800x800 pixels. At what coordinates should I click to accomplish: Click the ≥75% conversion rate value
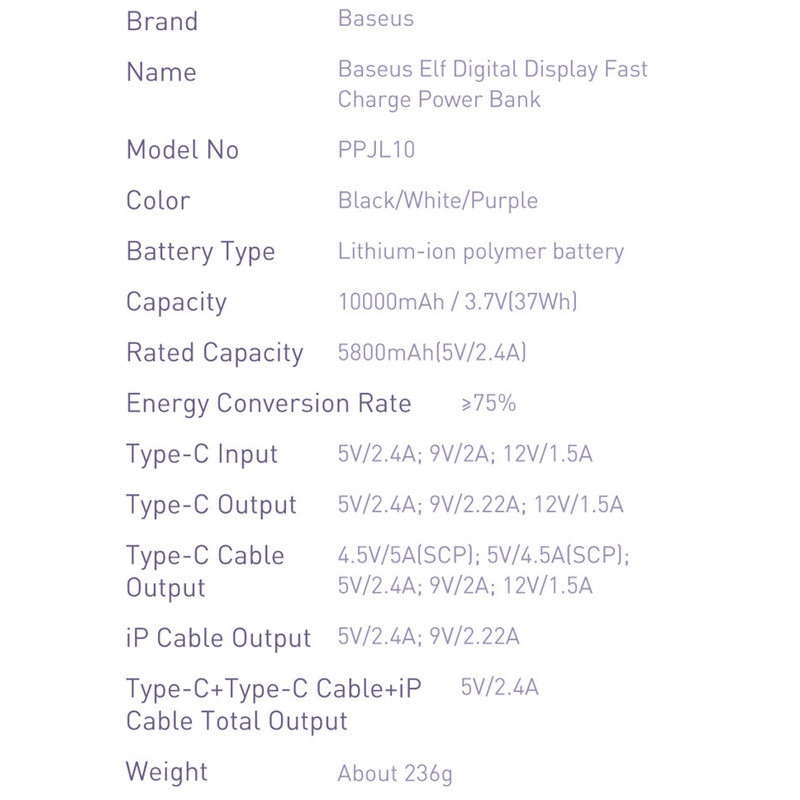pyautogui.click(x=488, y=403)
